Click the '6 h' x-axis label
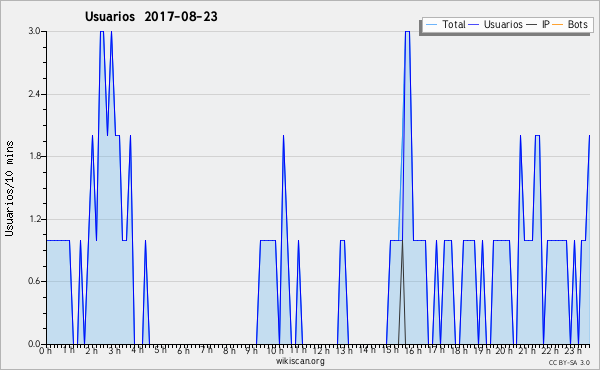The width and height of the screenshot is (600, 370). (x=183, y=350)
